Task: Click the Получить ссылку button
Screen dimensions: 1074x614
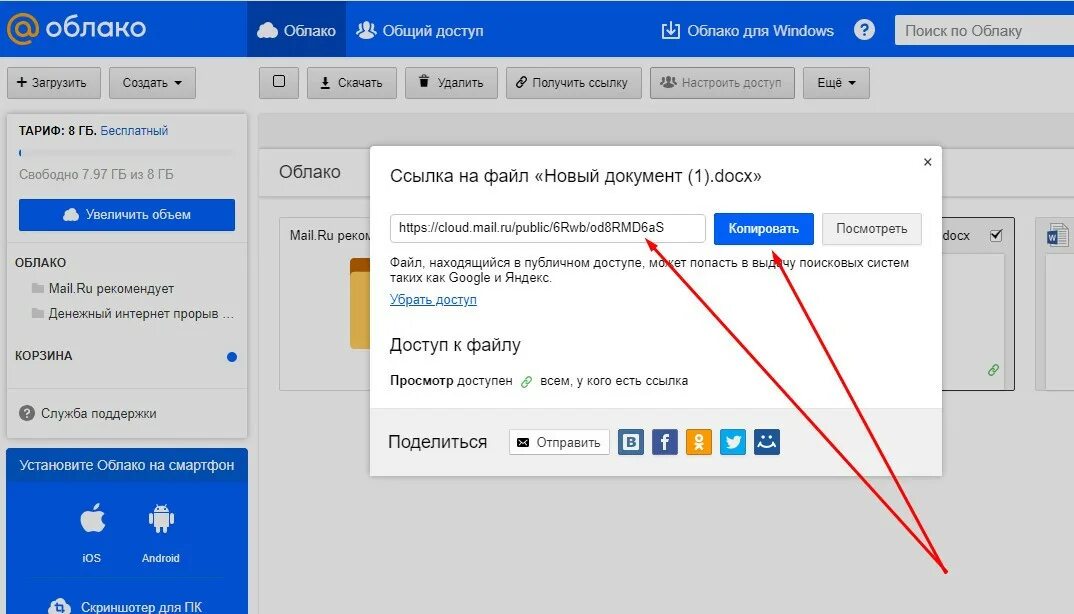Action: 574,83
